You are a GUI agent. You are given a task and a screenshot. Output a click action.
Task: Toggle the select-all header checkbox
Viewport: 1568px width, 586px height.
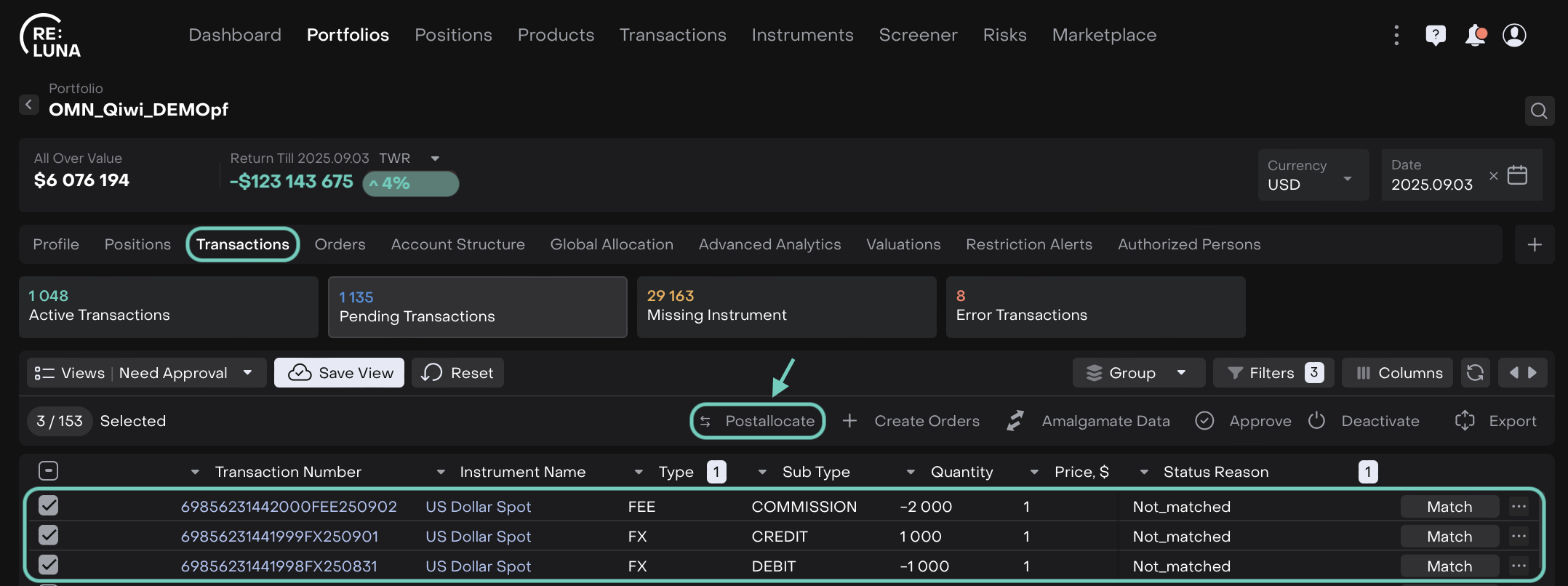(x=48, y=471)
